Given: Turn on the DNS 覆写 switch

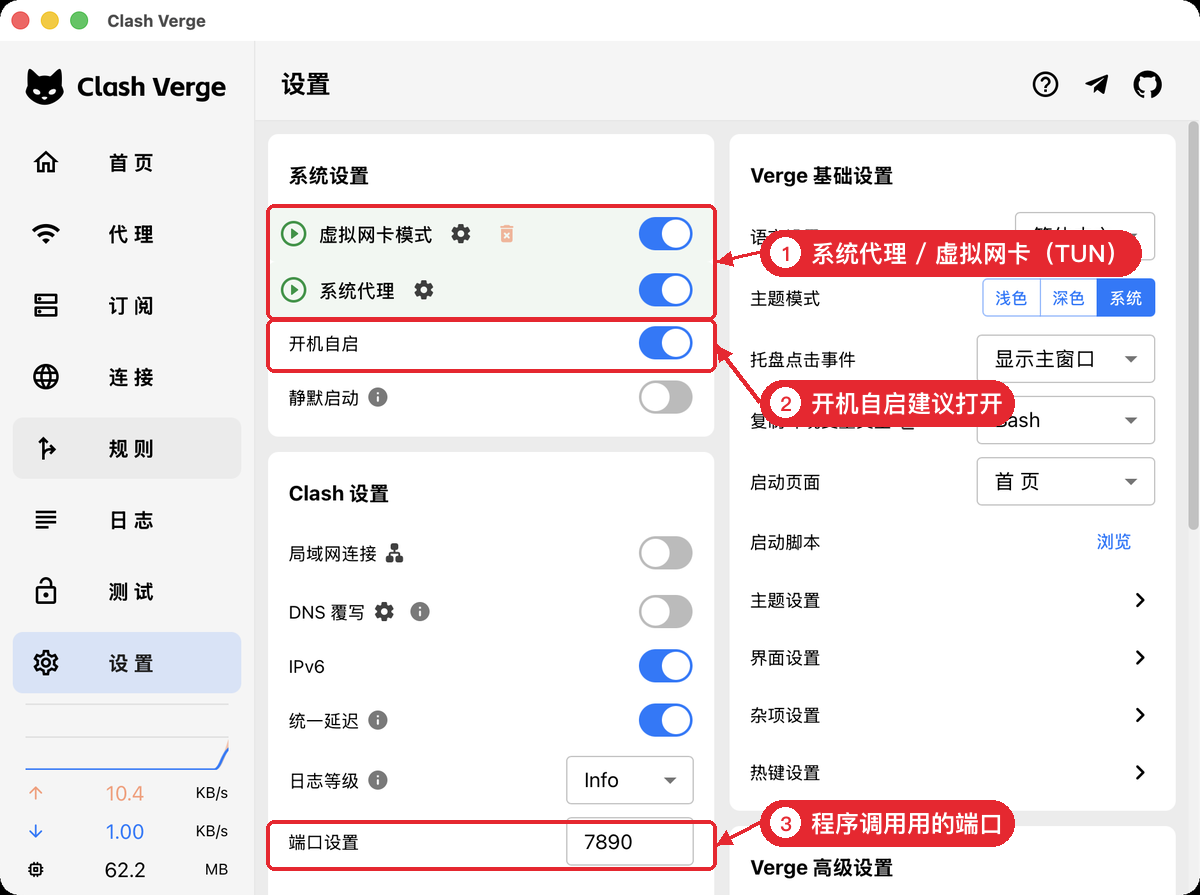Looking at the screenshot, I should (666, 611).
